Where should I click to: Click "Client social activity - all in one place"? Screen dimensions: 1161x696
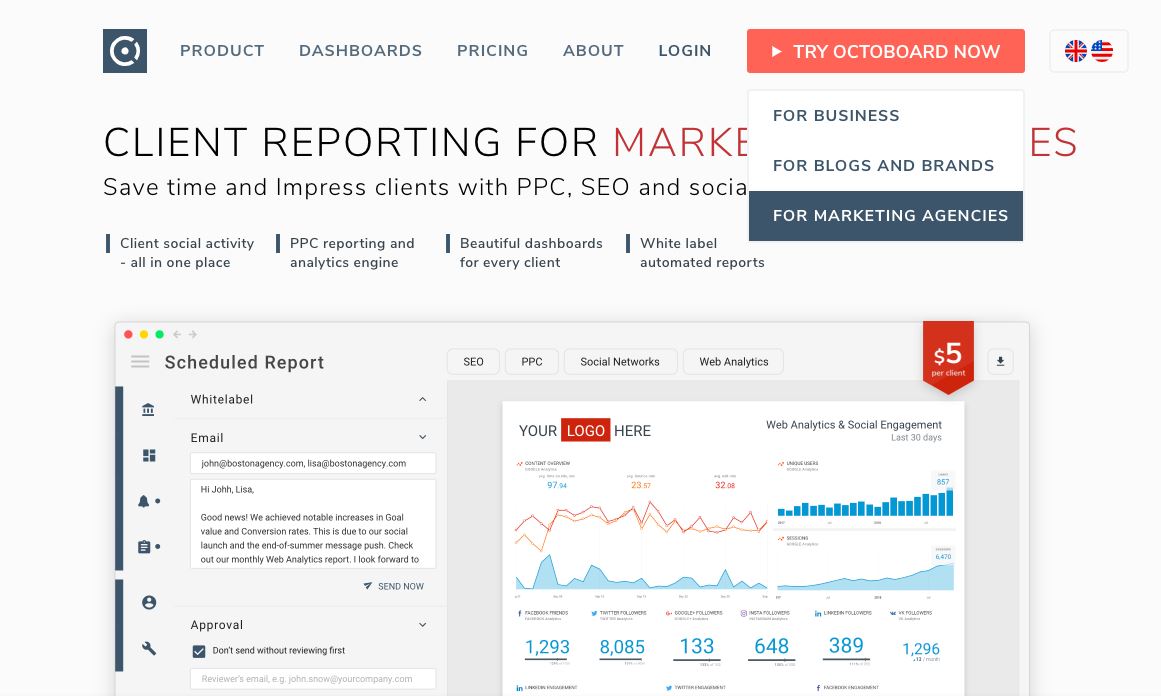pyautogui.click(x=187, y=252)
